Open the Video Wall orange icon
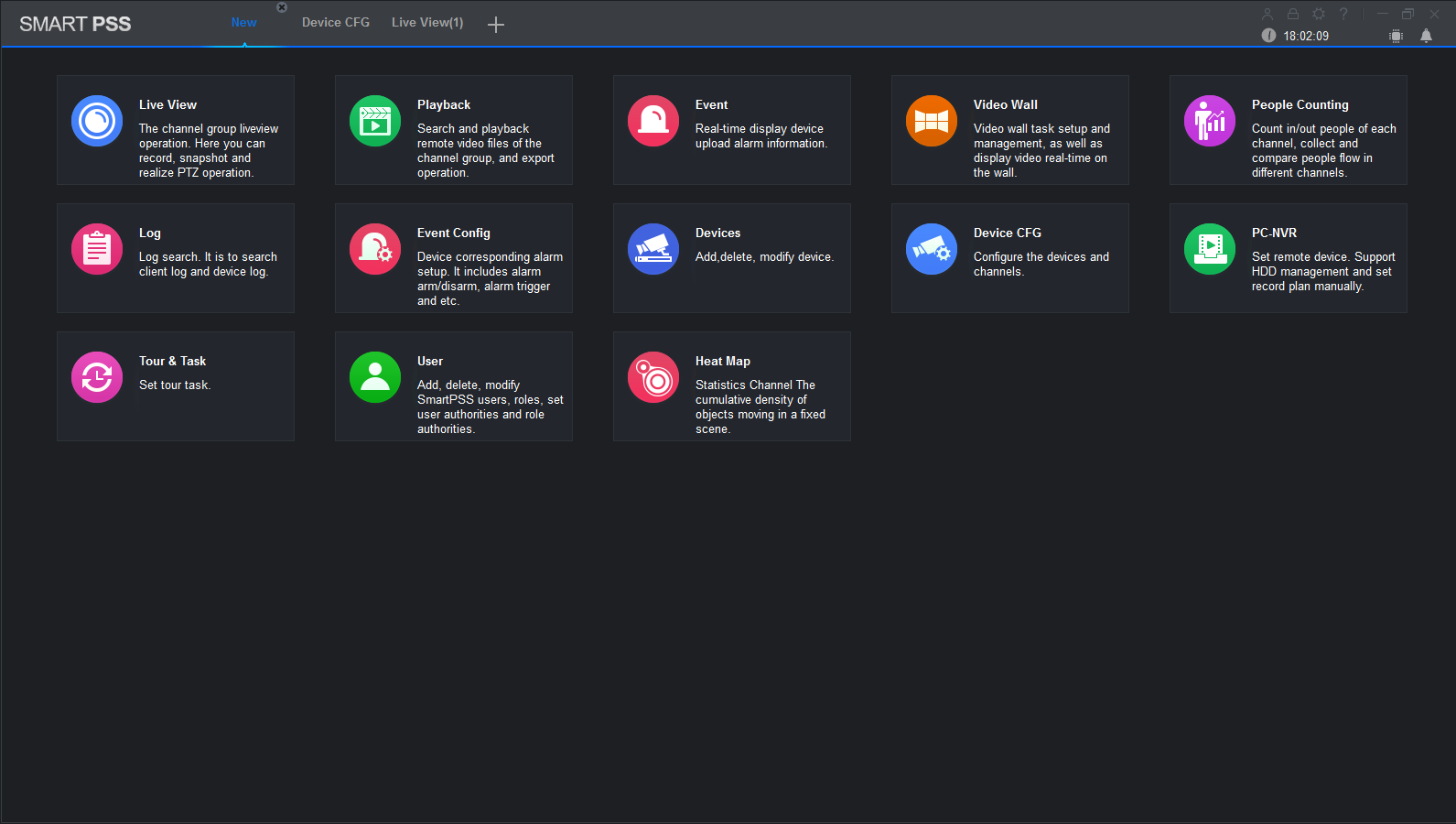 click(x=932, y=121)
